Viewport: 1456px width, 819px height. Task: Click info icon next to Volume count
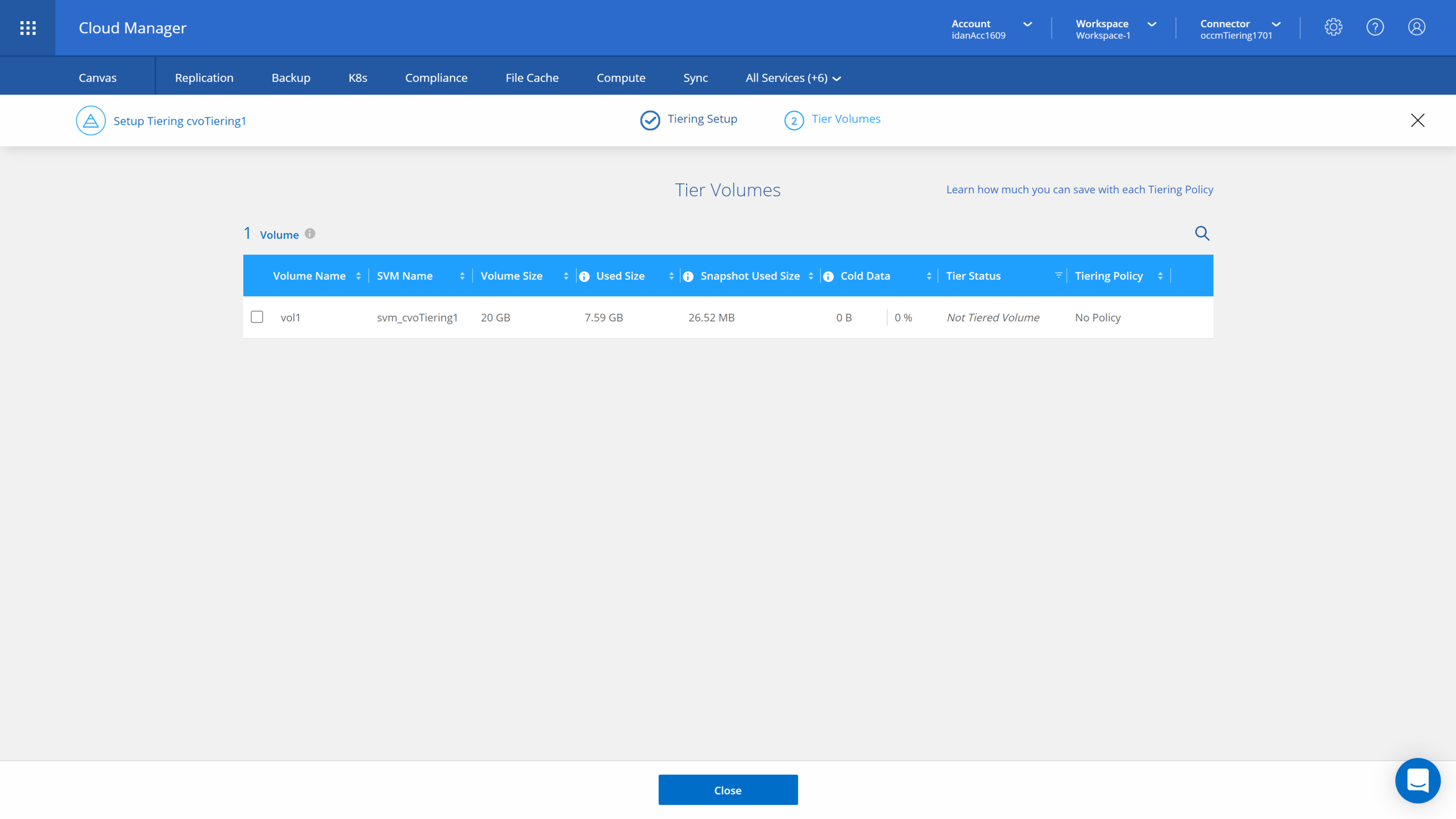pos(310,234)
